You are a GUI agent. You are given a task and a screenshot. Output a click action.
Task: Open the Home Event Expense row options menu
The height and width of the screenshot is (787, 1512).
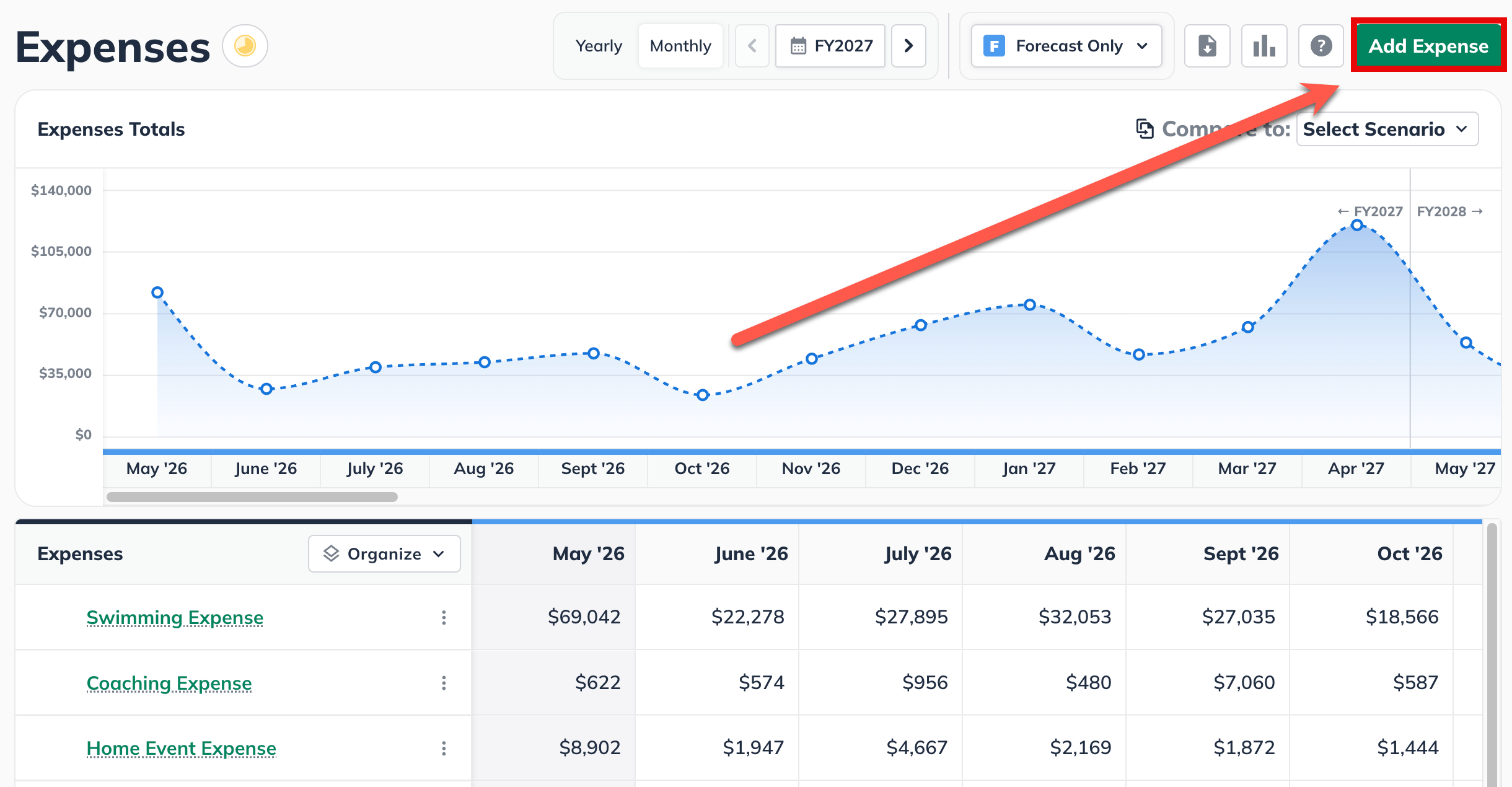pos(444,748)
